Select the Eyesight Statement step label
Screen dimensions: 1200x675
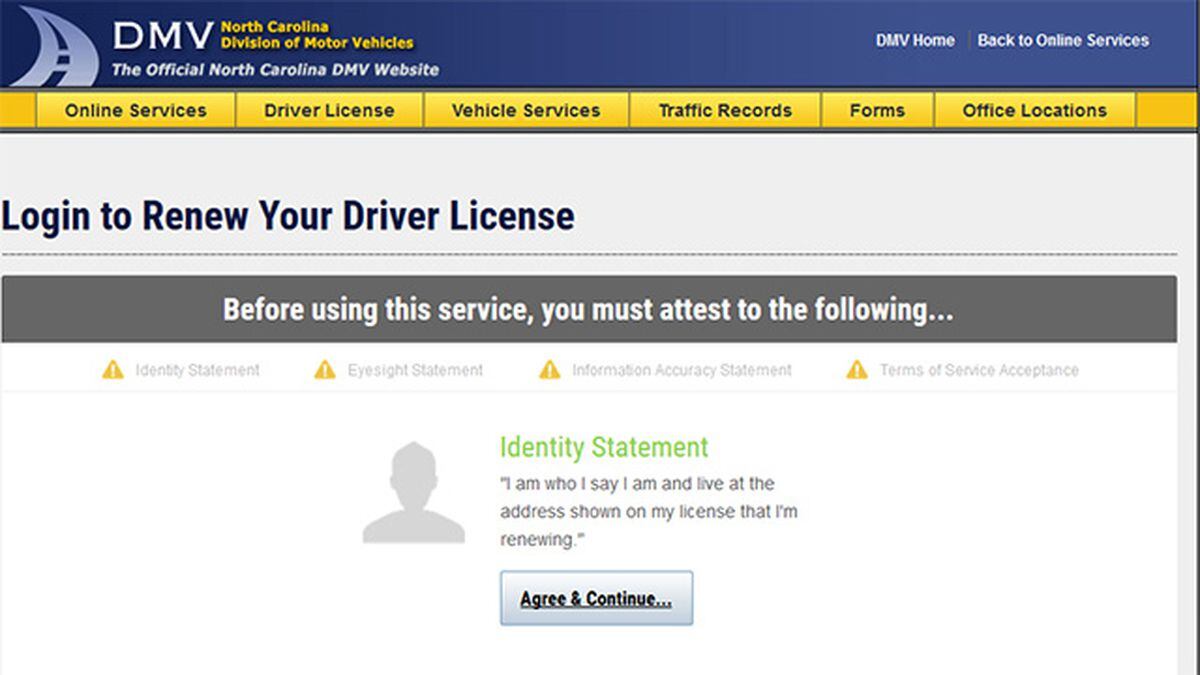coord(415,370)
